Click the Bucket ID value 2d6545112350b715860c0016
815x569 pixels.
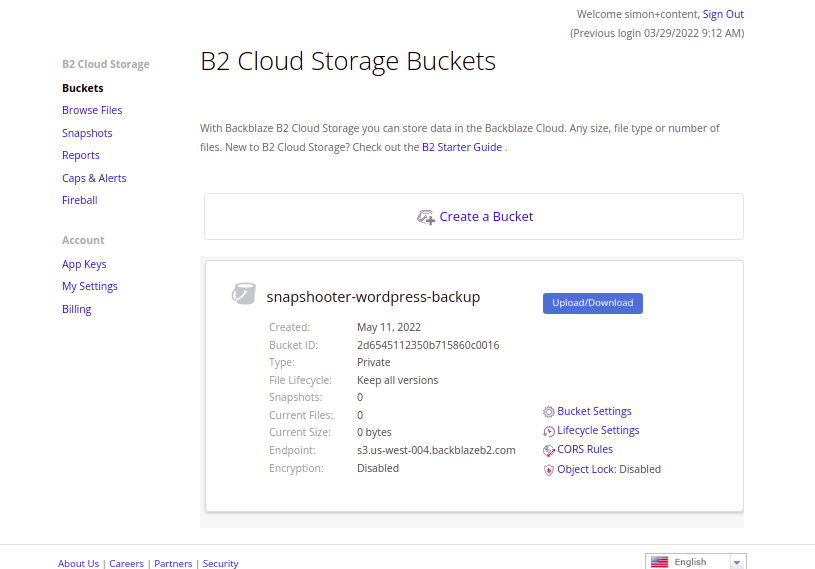pos(428,345)
